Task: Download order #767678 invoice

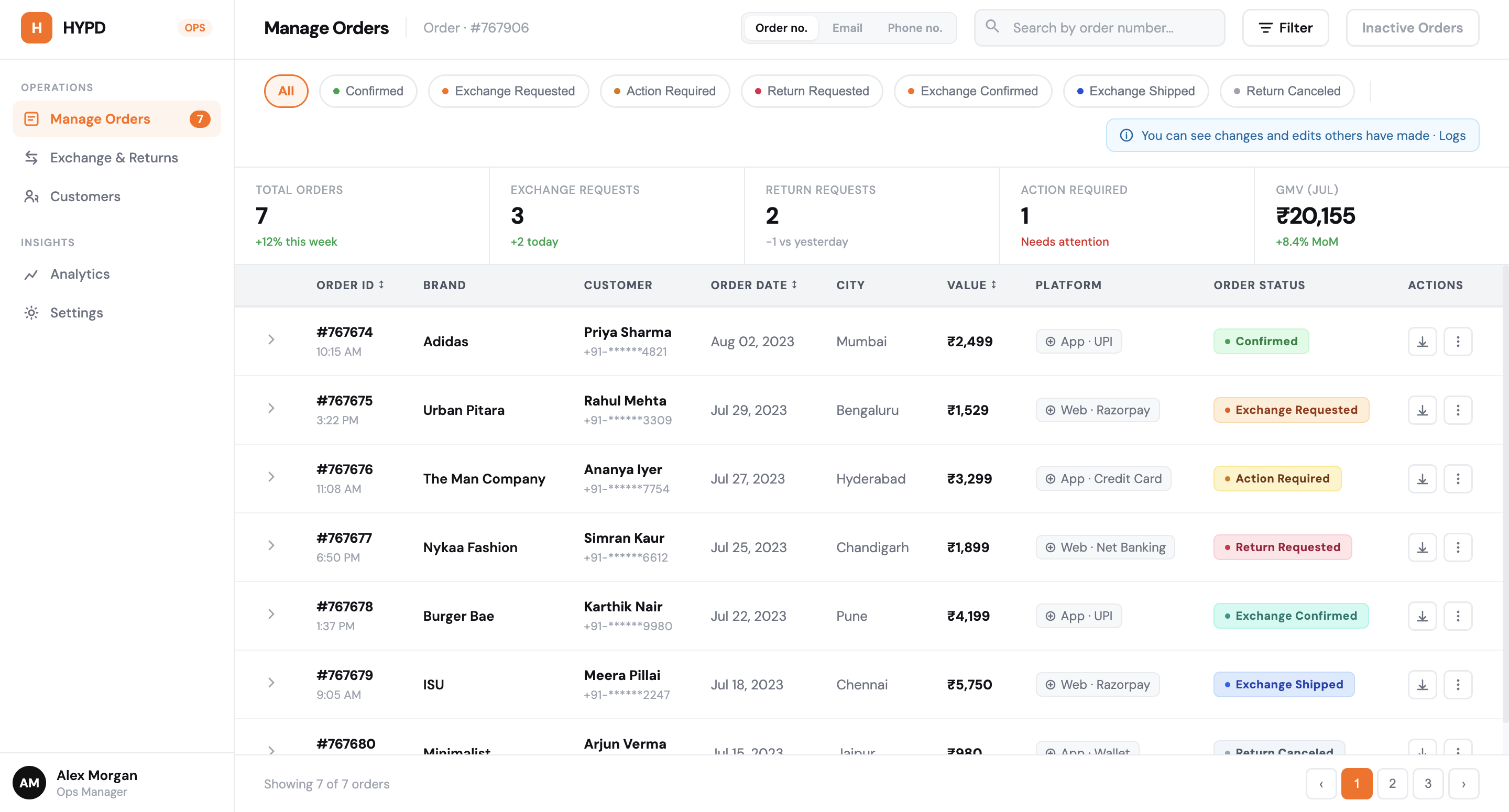Action: point(1423,616)
